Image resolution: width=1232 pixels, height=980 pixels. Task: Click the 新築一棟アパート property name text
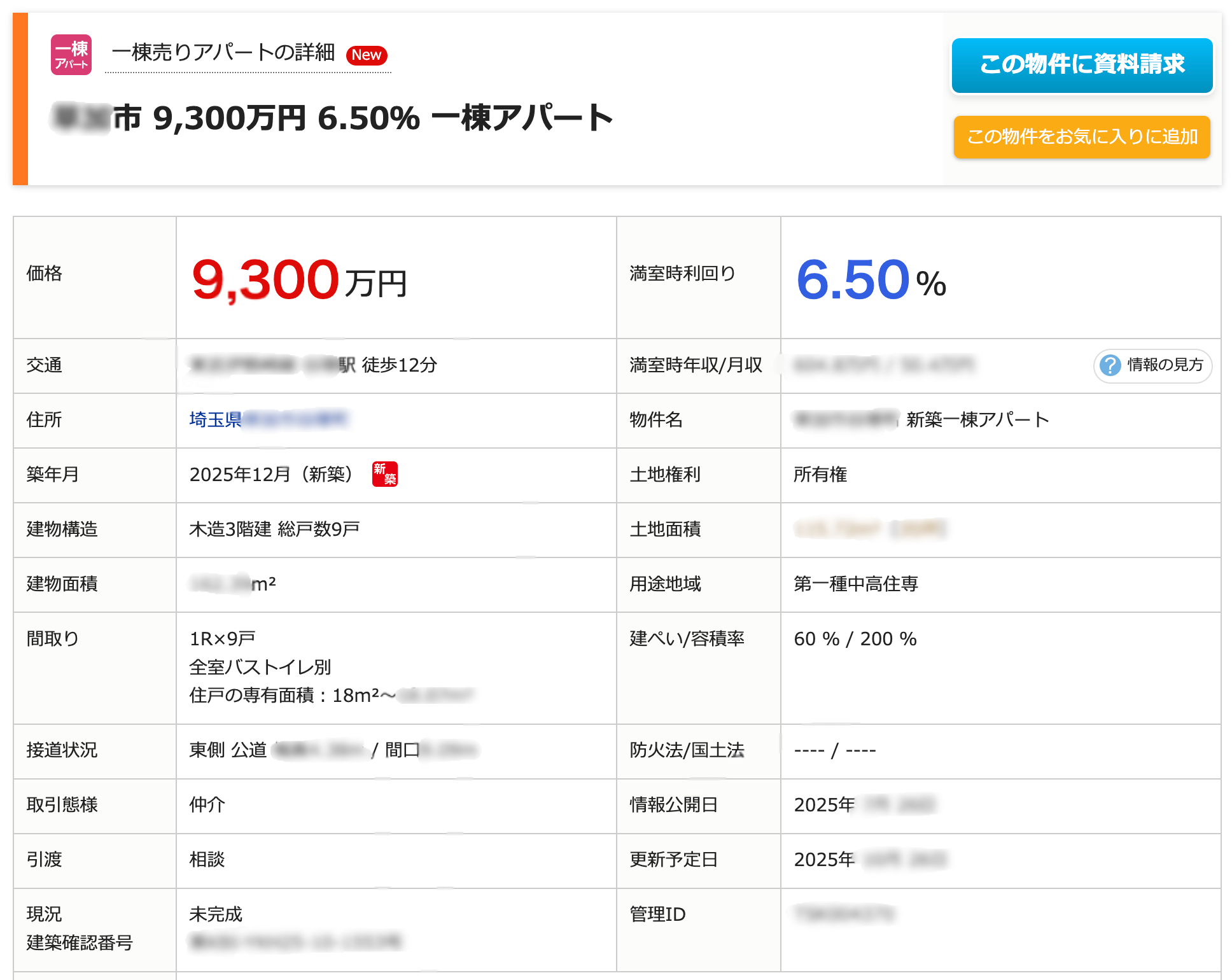coord(978,420)
